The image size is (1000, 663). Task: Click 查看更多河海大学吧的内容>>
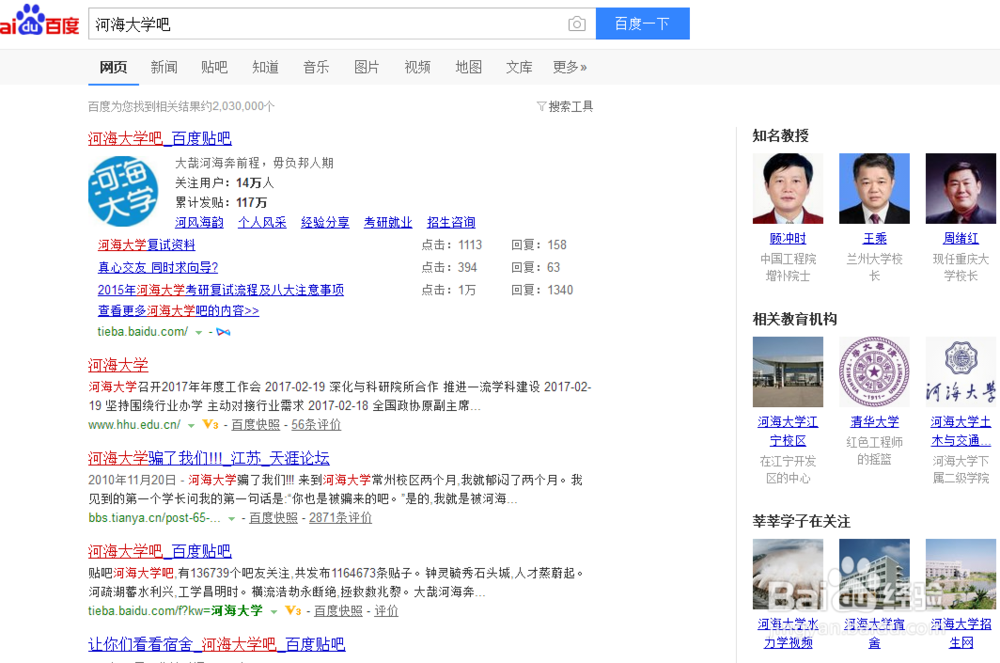click(179, 311)
